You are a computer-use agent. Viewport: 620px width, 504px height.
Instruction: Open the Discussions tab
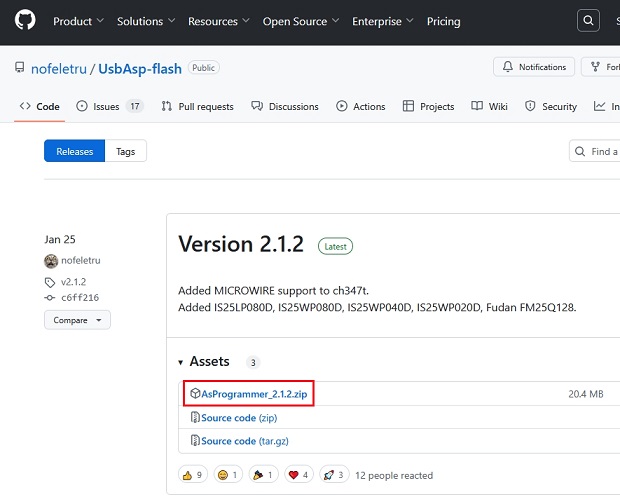pyautogui.click(x=285, y=107)
